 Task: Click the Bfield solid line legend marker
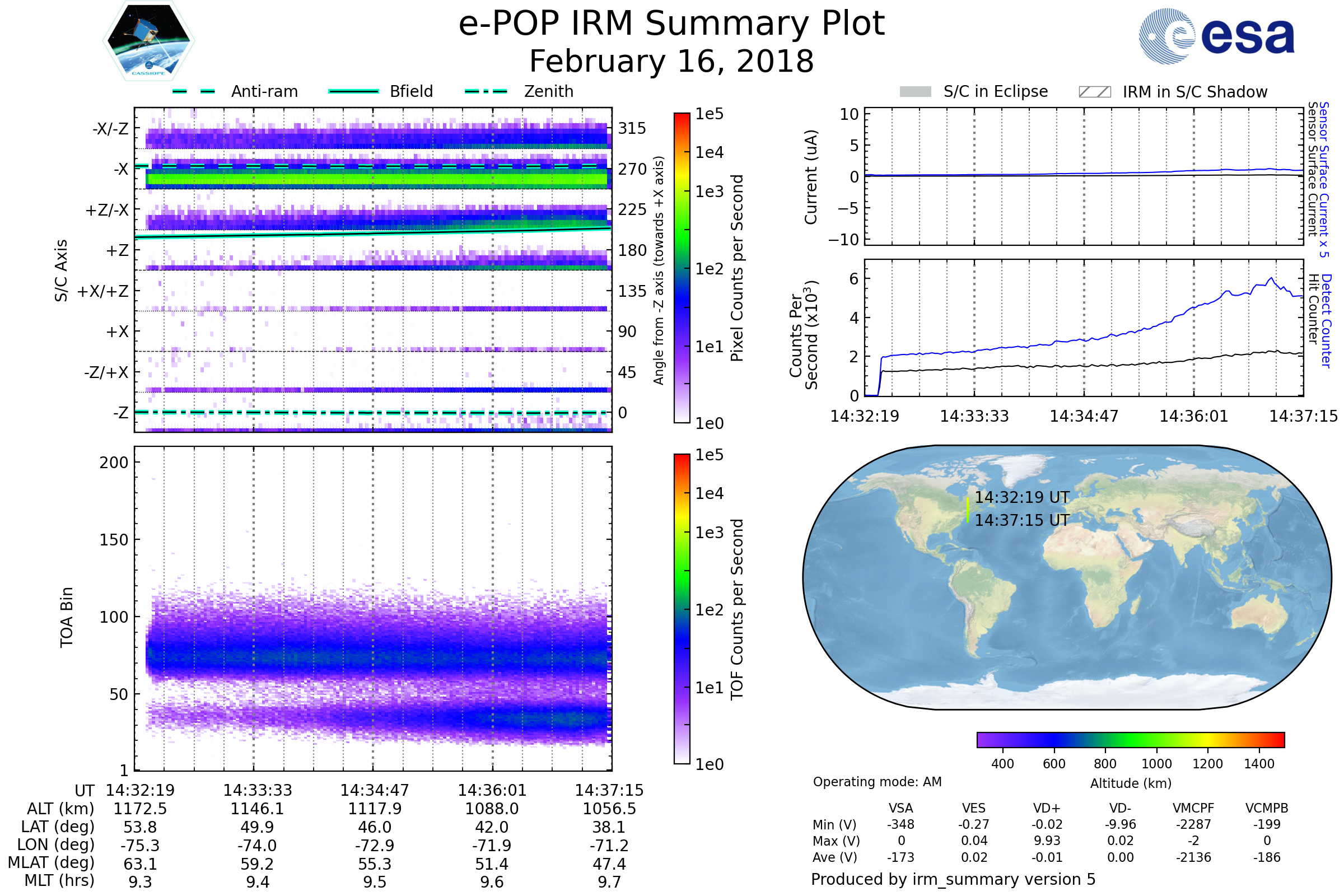(x=354, y=91)
